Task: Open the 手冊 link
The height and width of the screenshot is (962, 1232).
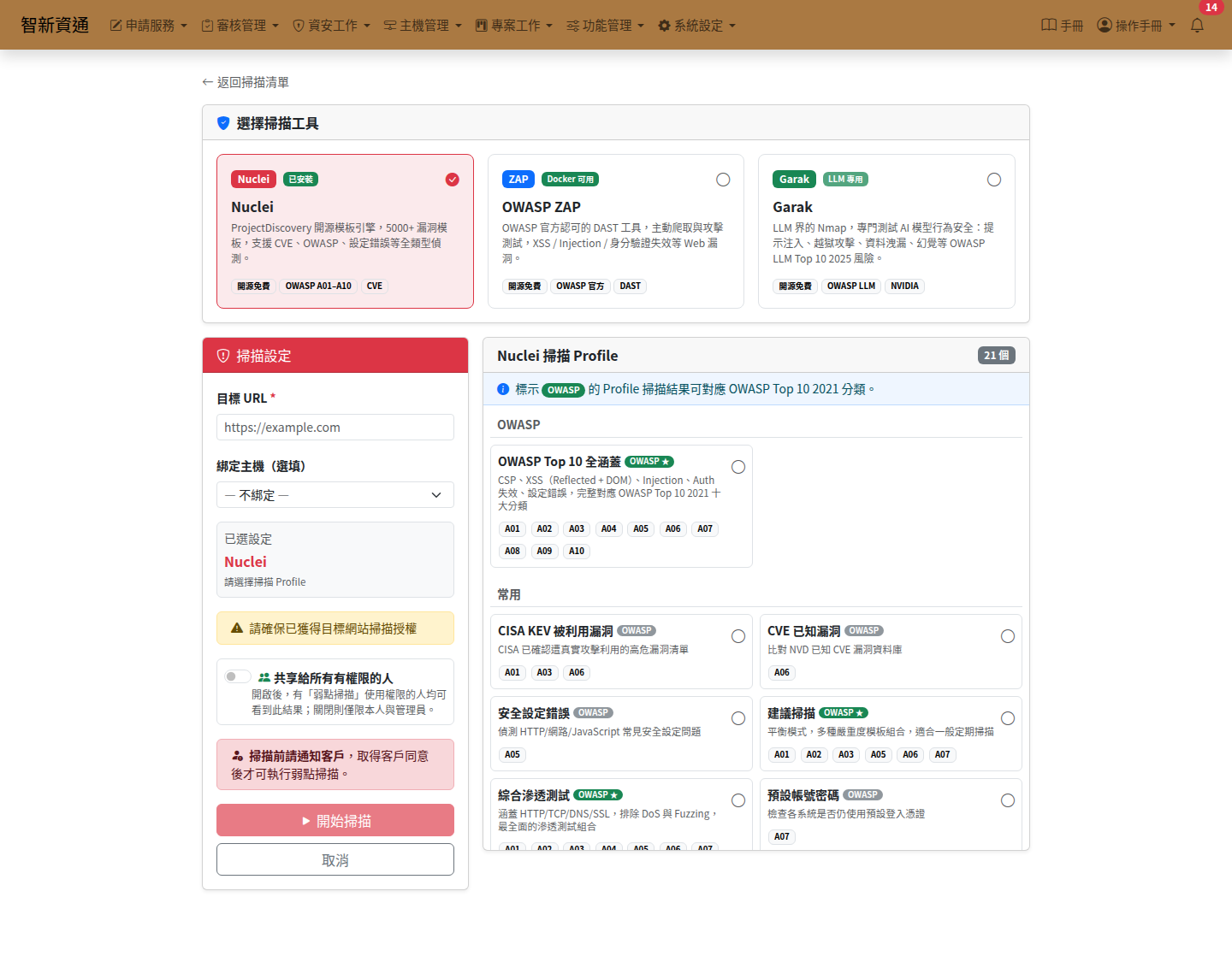Action: pos(1062,26)
